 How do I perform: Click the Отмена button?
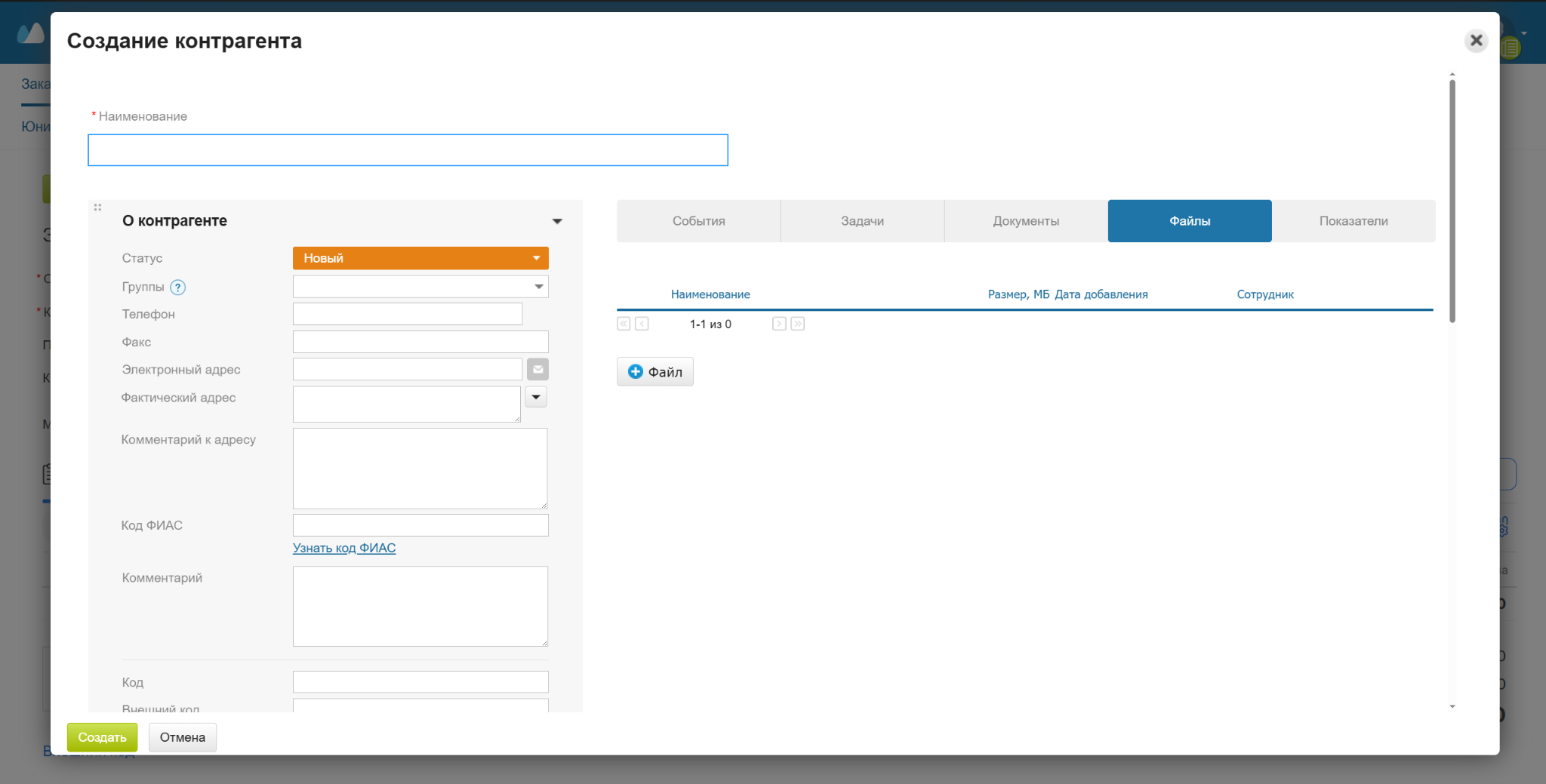183,737
